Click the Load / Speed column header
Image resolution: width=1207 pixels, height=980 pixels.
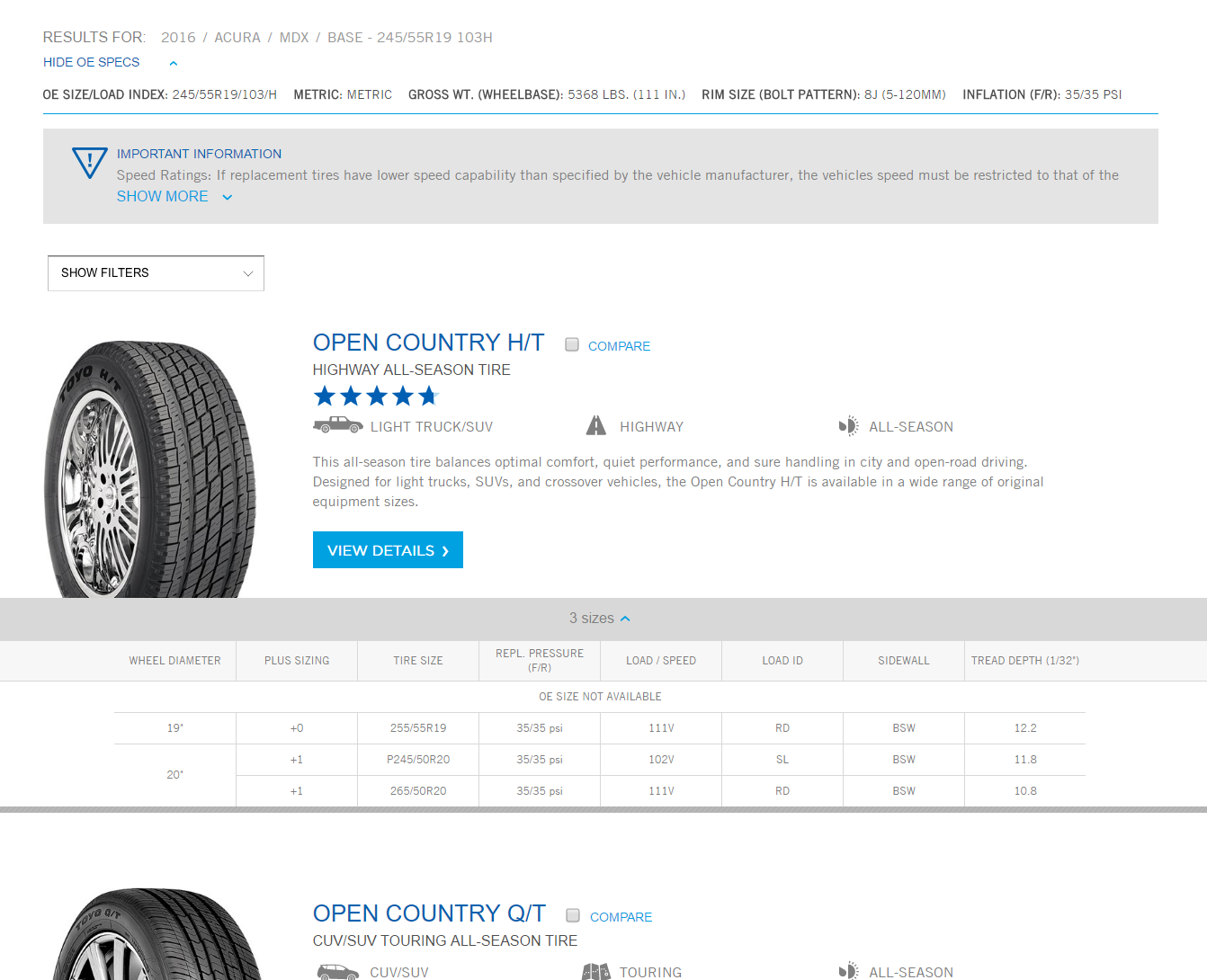coord(661,661)
